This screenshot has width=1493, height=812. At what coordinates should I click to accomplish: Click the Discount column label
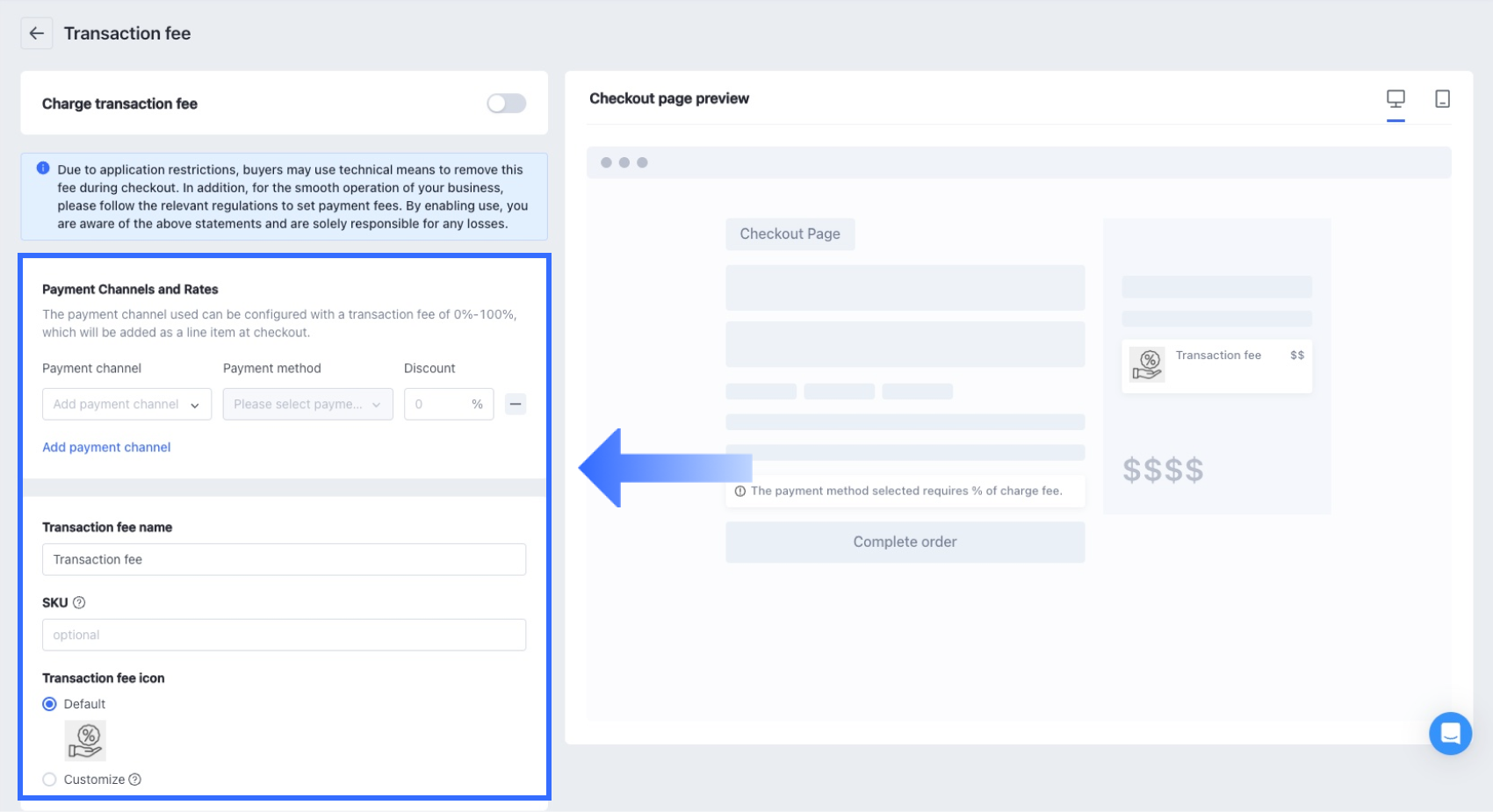429,368
